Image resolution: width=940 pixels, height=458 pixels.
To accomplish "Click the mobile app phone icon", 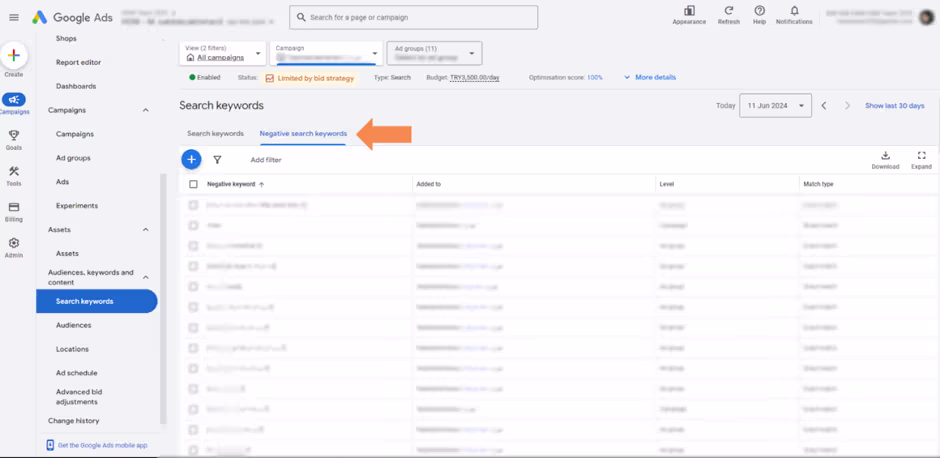I will point(50,445).
